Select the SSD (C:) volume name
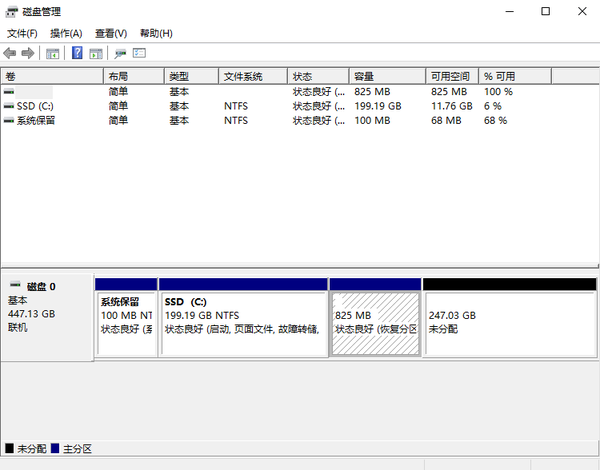This screenshot has height=470, width=600. [35, 106]
